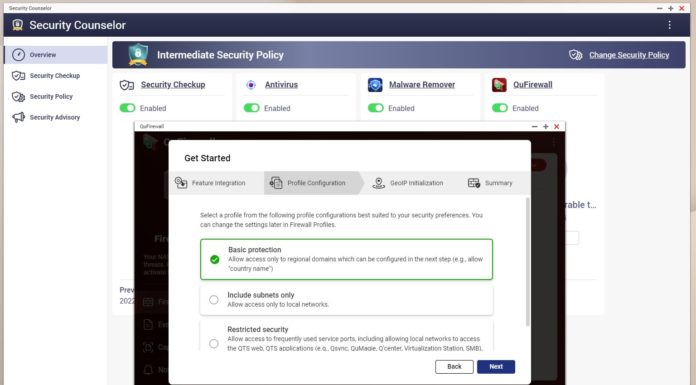Click the Security Checkup card icon
This screenshot has height=385, width=696.
pos(127,85)
